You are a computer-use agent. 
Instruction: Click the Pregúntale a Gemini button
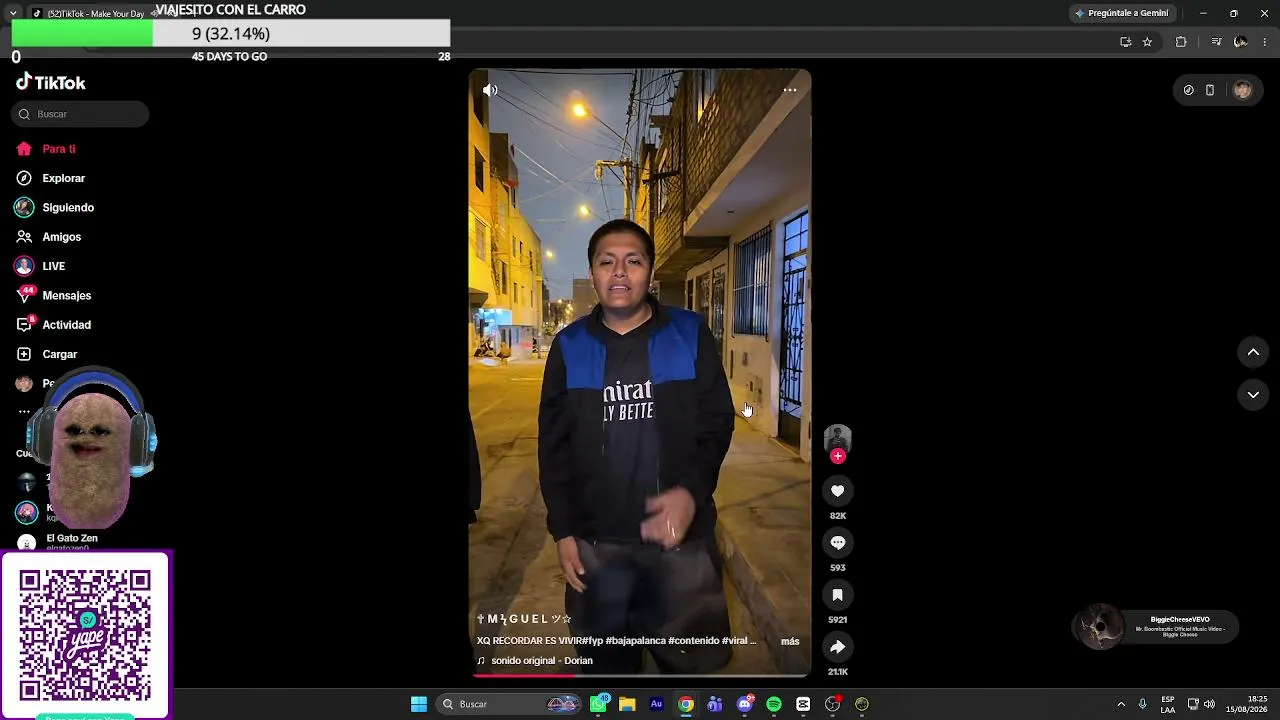[x=1121, y=13]
